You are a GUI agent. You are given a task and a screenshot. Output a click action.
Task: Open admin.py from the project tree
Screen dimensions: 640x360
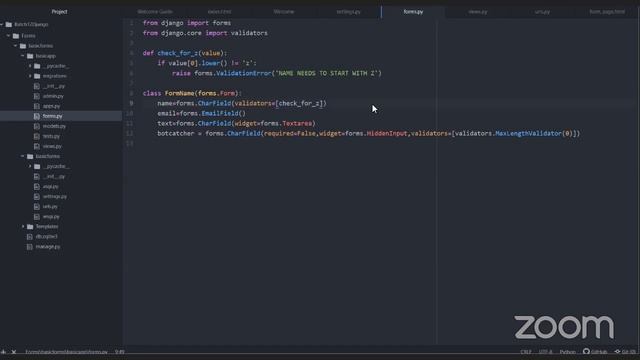tap(53, 96)
